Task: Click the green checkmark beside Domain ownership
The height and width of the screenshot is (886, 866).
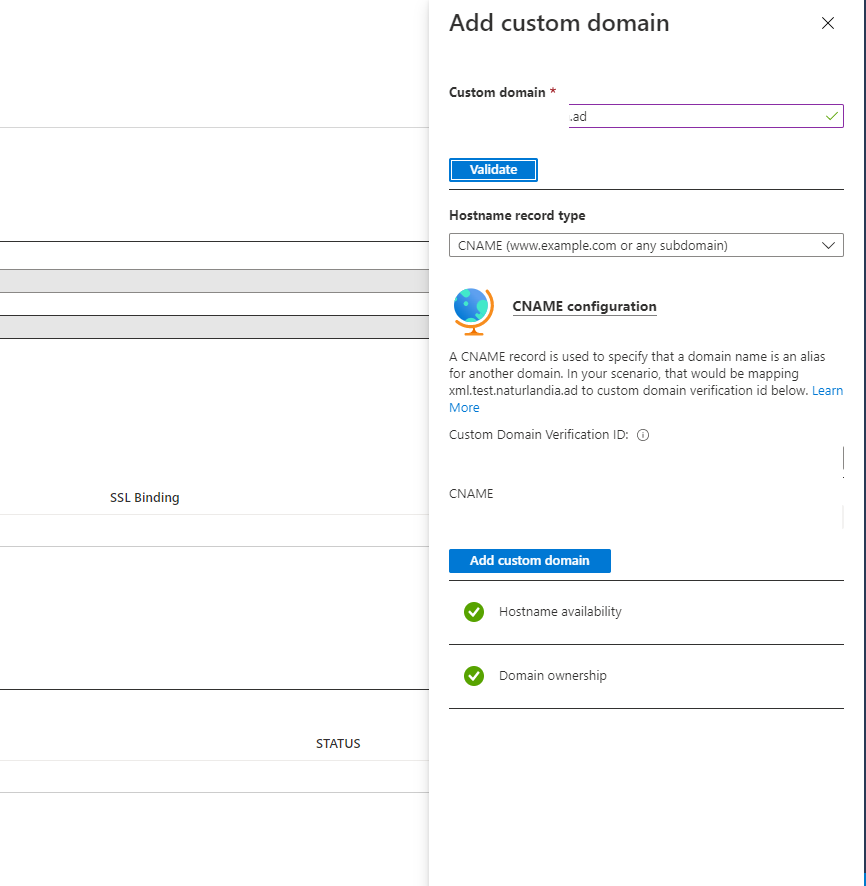Action: pyautogui.click(x=474, y=675)
